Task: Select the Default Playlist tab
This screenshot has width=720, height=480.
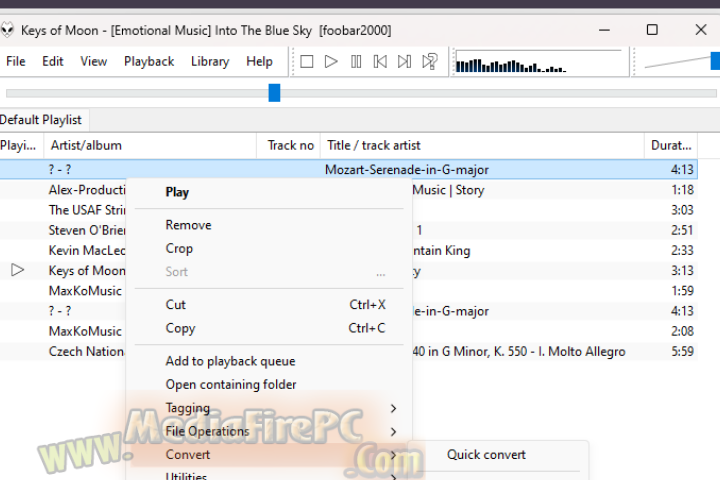Action: 41,120
